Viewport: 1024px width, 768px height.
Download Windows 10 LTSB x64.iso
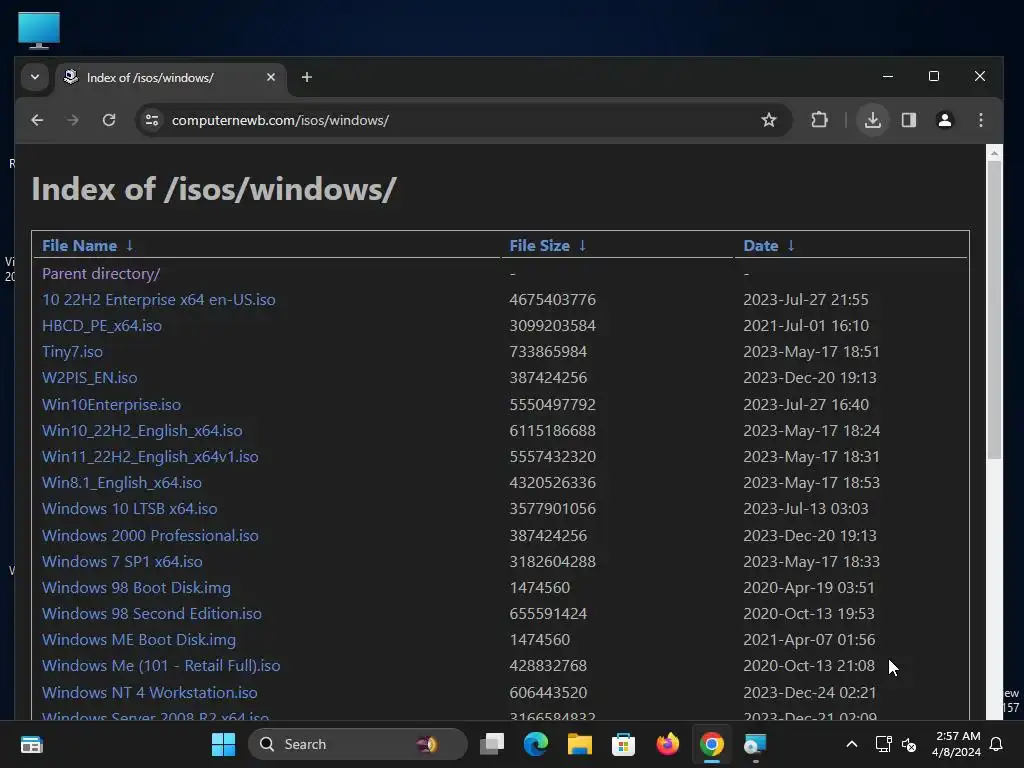[x=129, y=509]
